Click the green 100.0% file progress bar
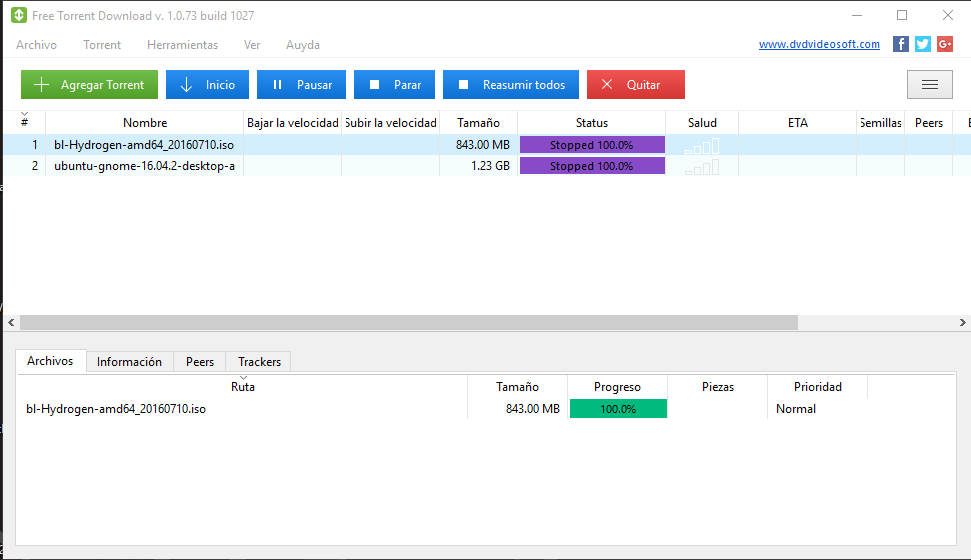Screen dimensions: 971x560 (x=618, y=409)
